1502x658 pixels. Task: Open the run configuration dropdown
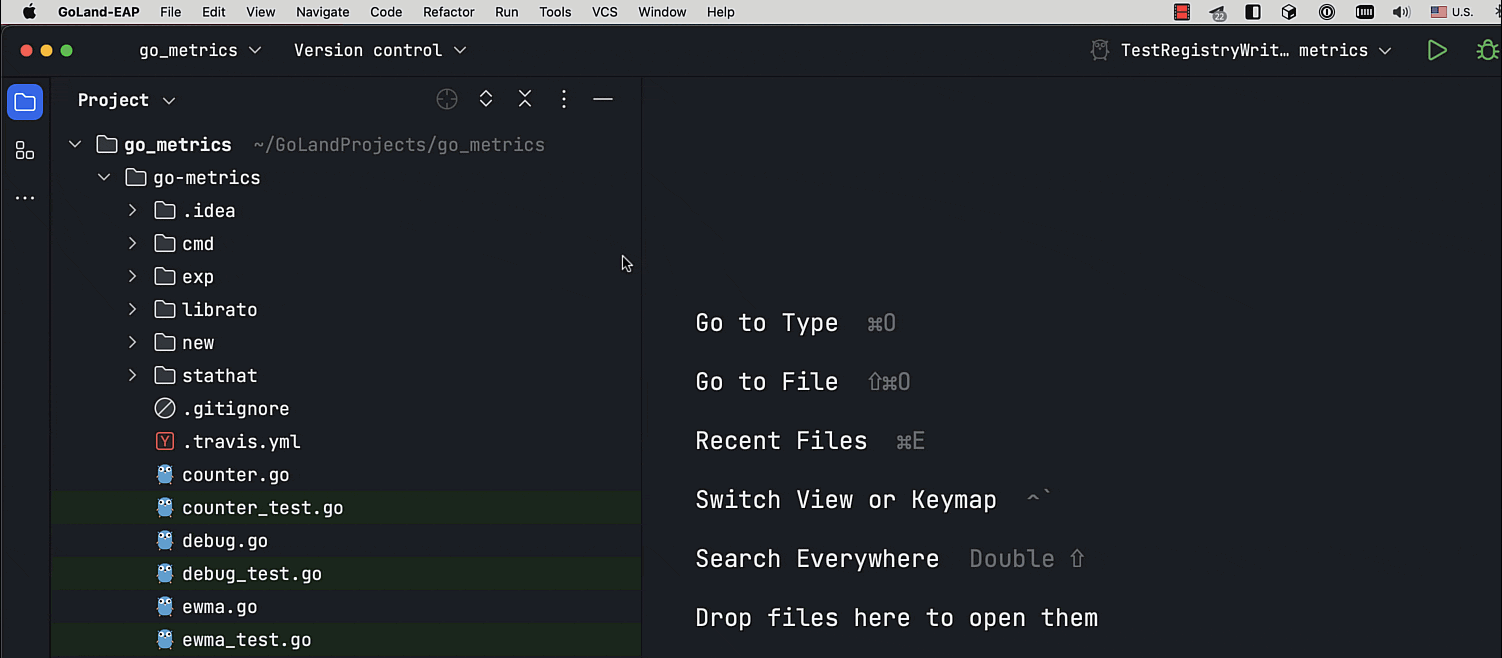[1242, 50]
